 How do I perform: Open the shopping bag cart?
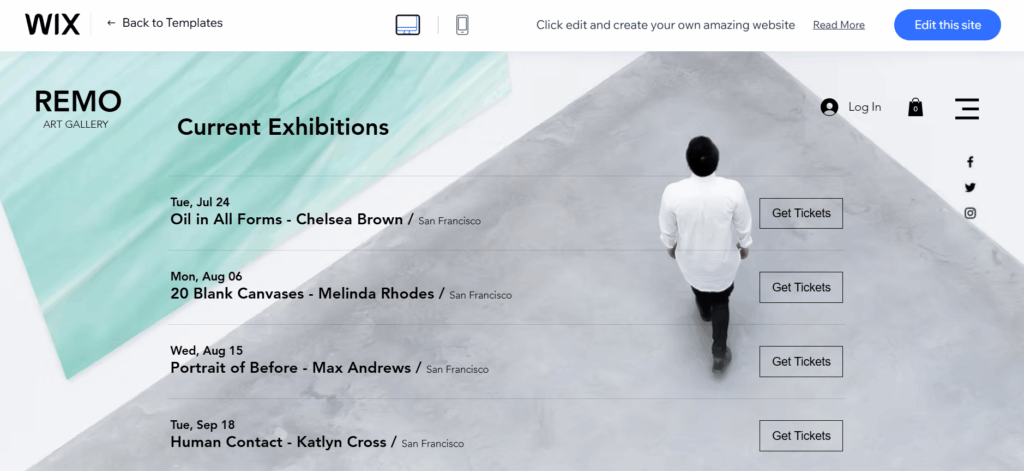tap(916, 107)
